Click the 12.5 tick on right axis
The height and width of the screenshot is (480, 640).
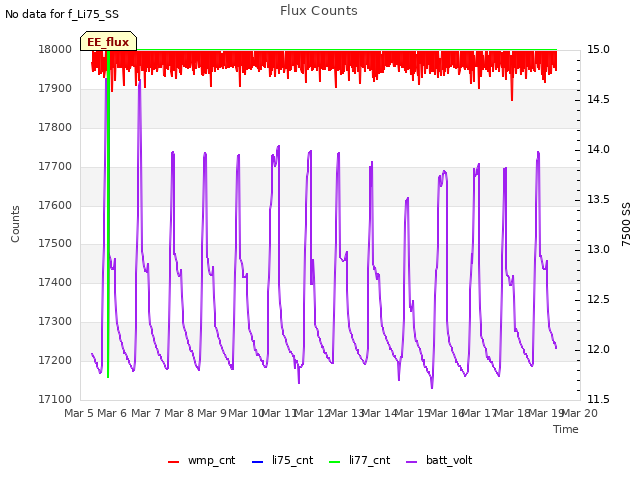click(x=598, y=299)
